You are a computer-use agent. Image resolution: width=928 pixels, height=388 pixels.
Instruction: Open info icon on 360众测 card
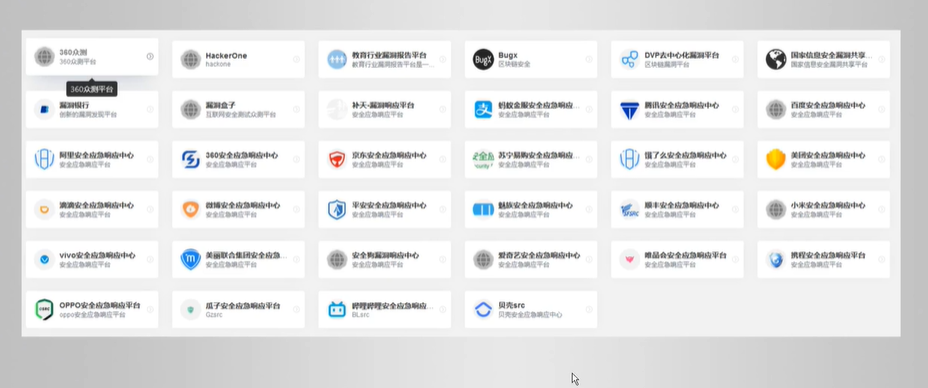(150, 57)
